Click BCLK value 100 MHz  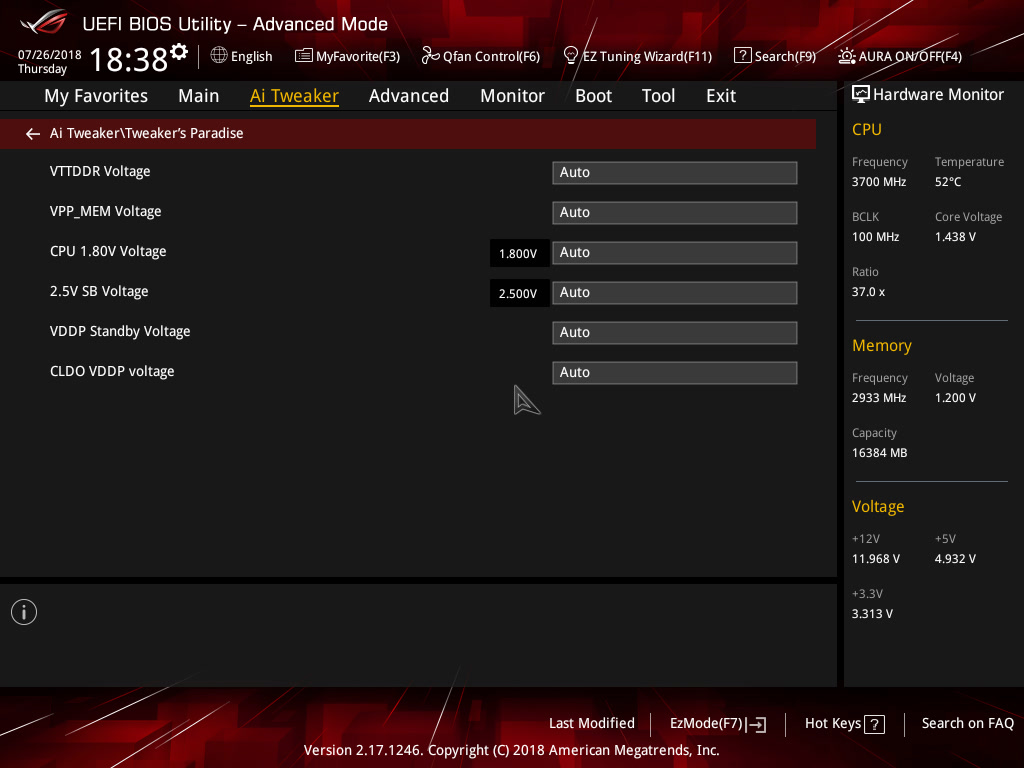875,237
